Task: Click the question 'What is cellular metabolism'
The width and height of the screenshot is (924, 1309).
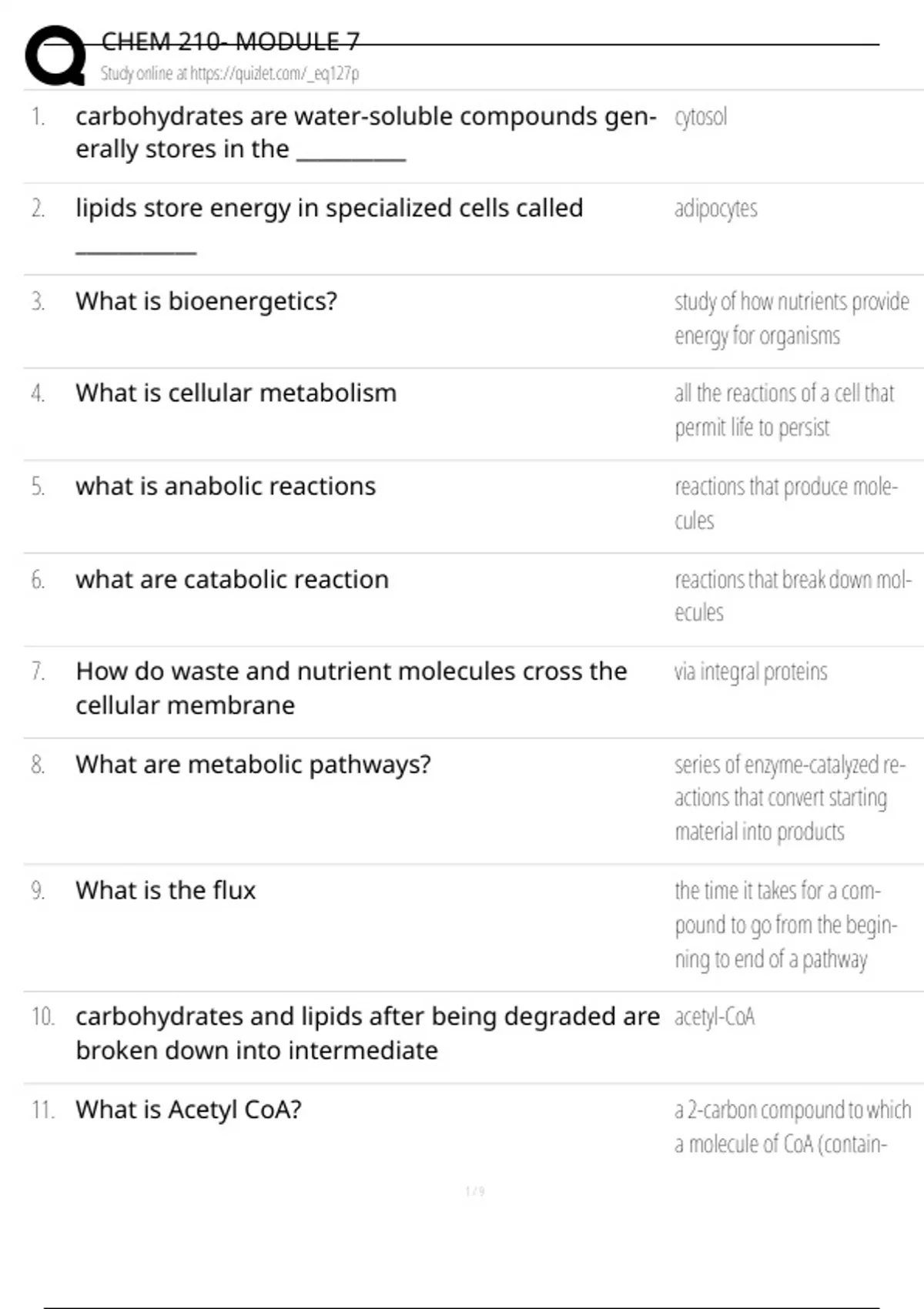Action: coord(236,393)
